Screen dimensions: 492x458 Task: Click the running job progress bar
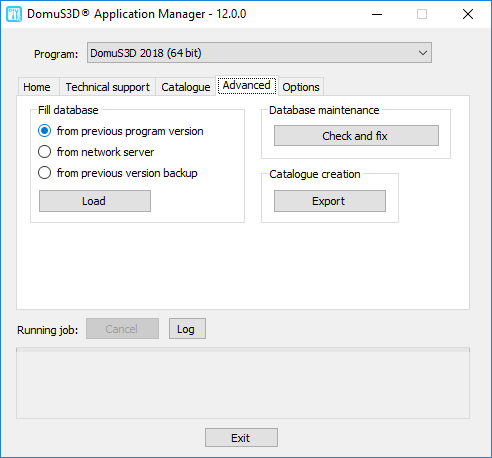pyautogui.click(x=243, y=350)
